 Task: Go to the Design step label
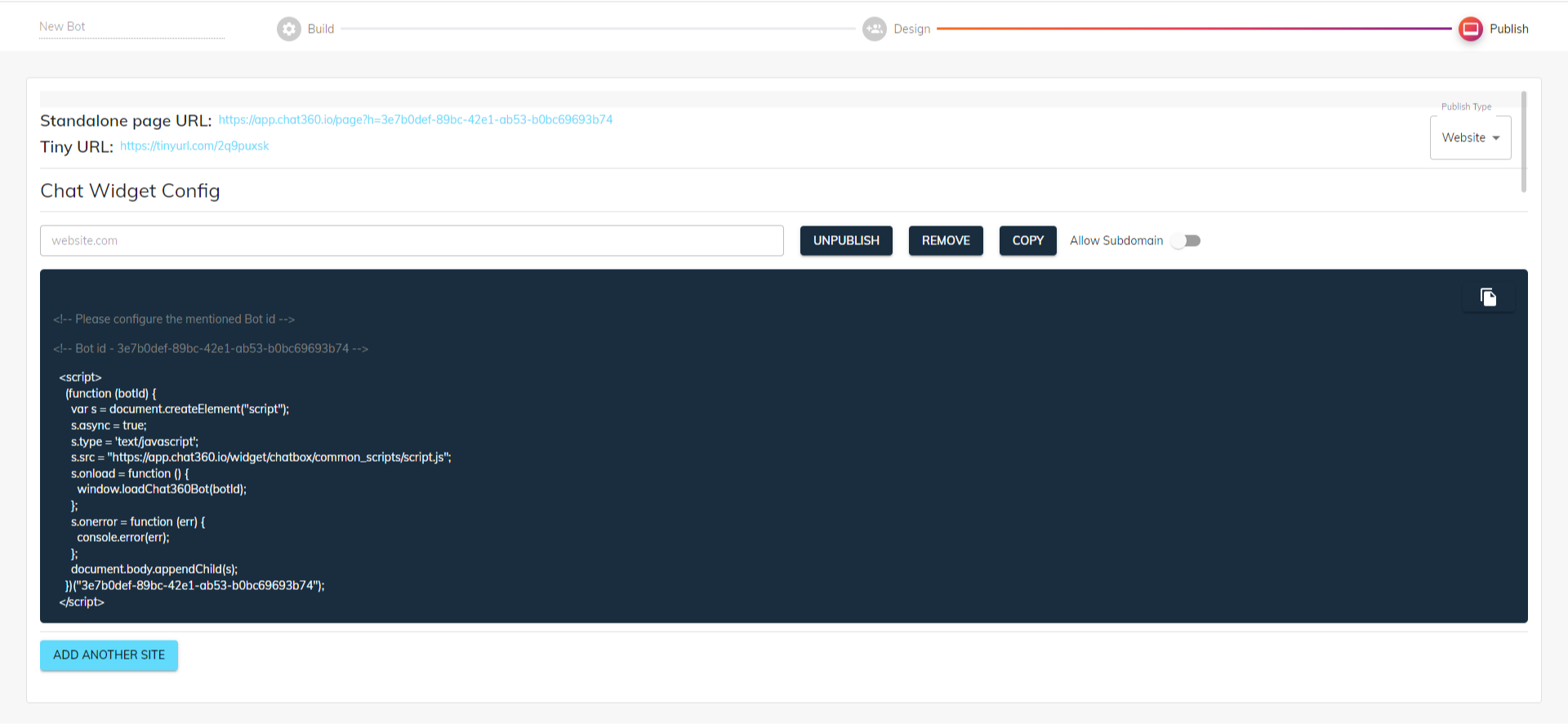pos(911,29)
